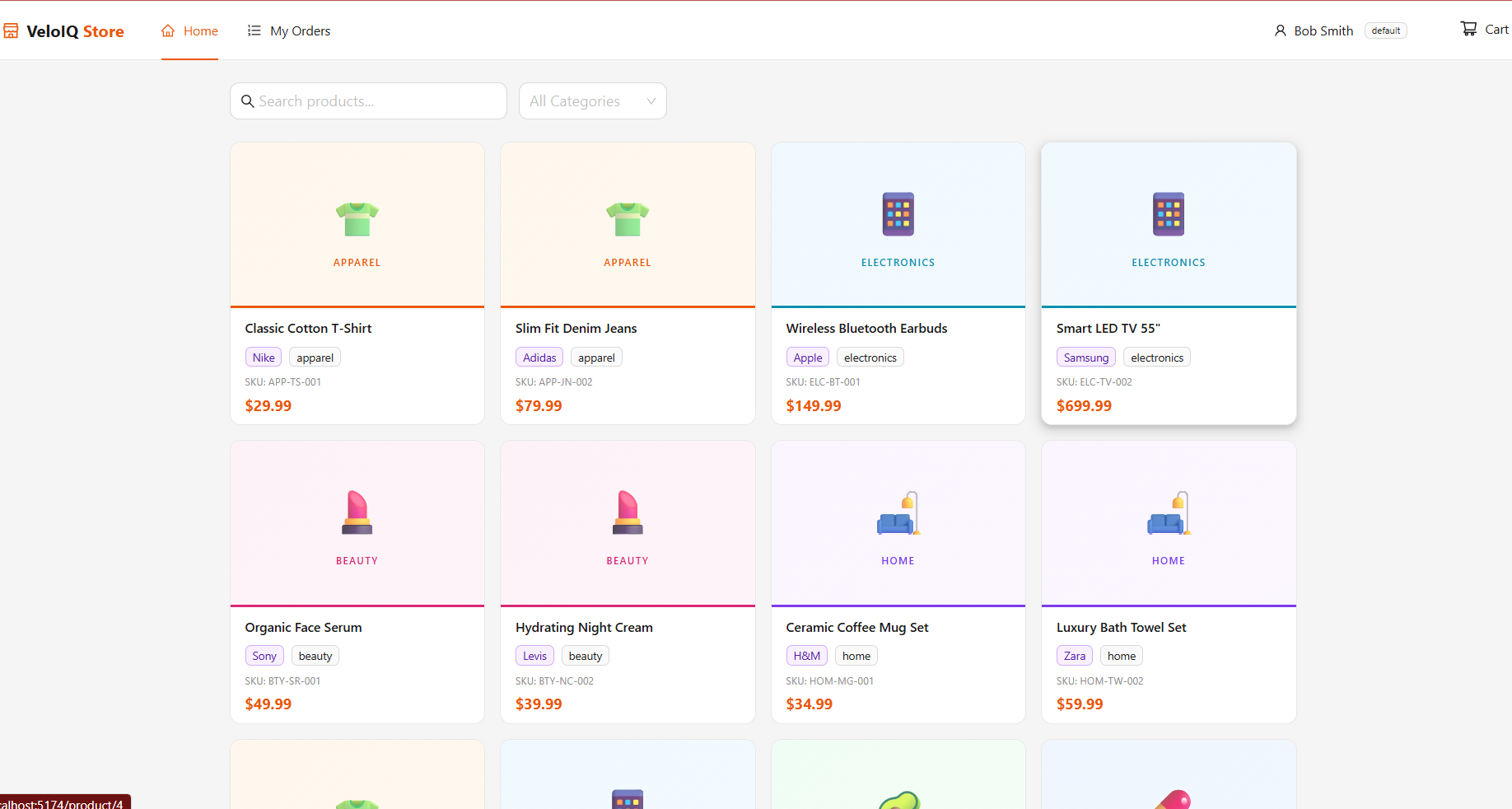Open the Slim Fit Denim Jeans product title
This screenshot has height=809, width=1512.
pyautogui.click(x=576, y=328)
